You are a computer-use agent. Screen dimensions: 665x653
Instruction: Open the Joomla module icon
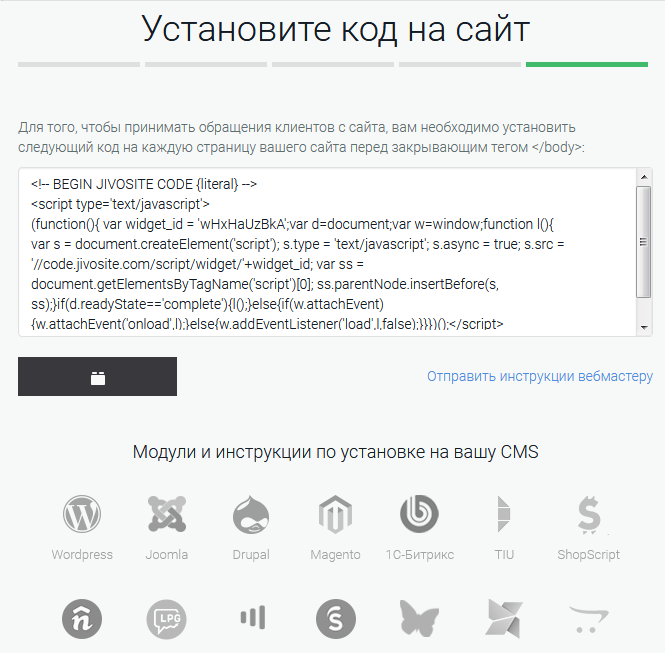click(167, 514)
